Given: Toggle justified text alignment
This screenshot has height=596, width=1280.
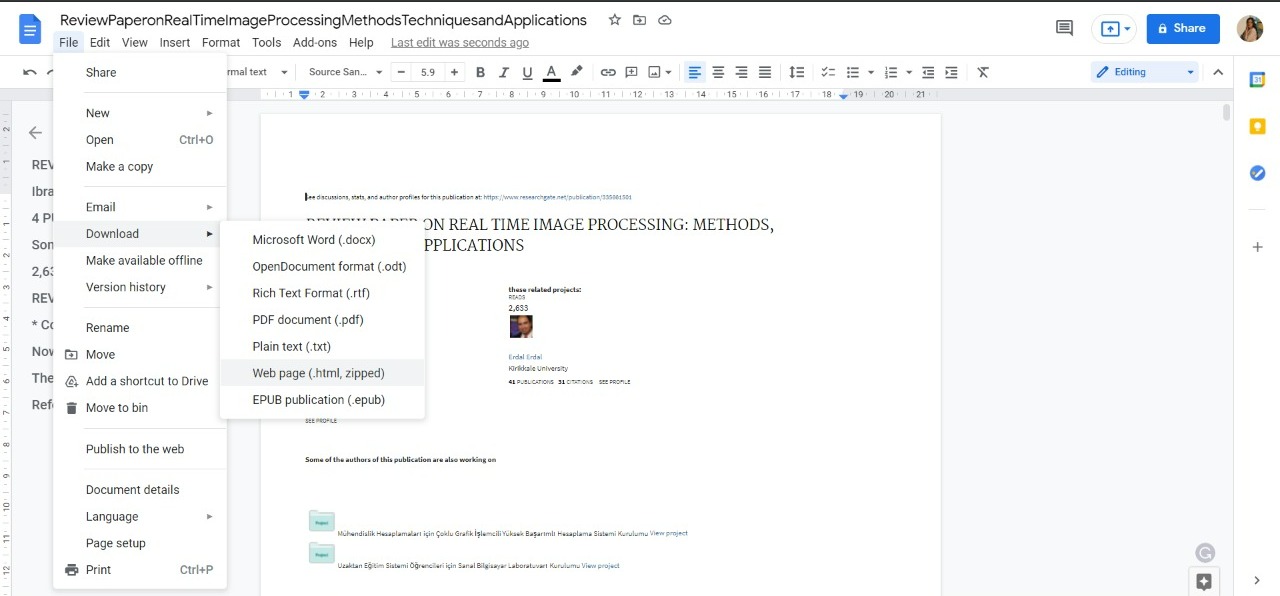Looking at the screenshot, I should [765, 72].
